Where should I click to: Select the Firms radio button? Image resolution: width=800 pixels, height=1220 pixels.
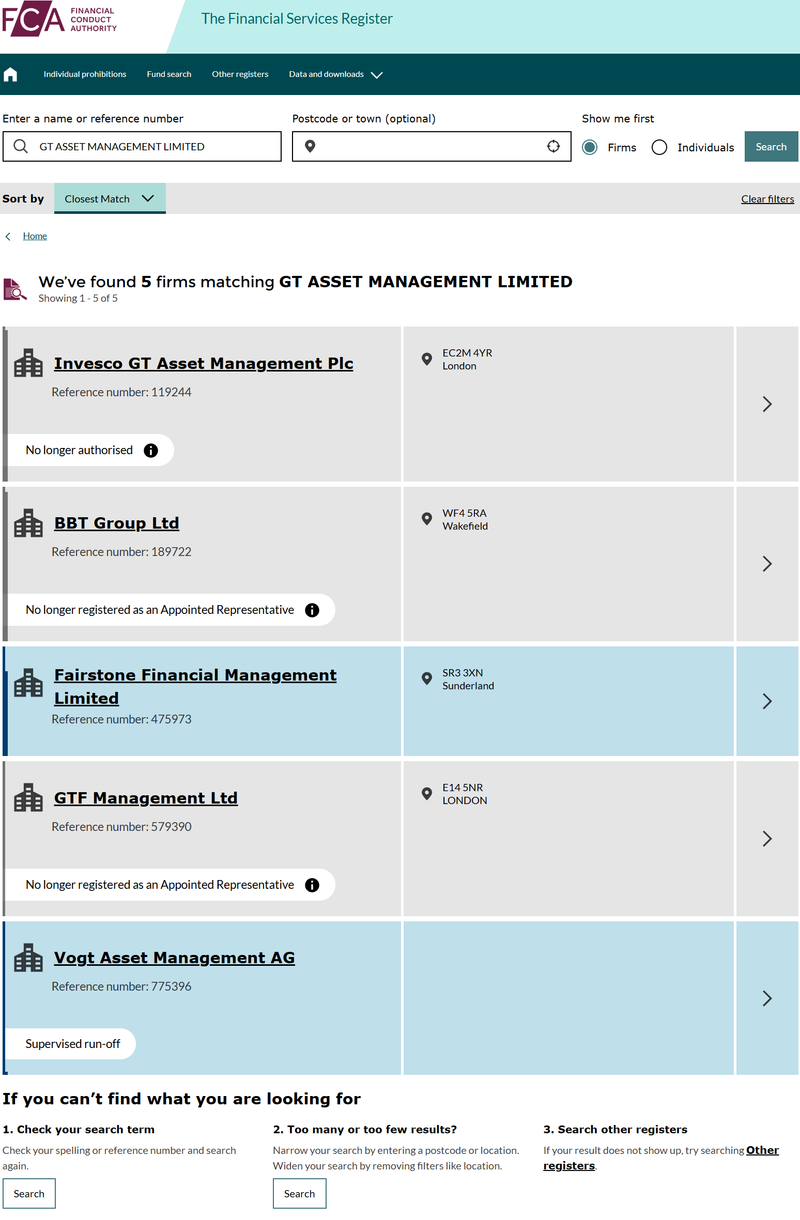(590, 147)
